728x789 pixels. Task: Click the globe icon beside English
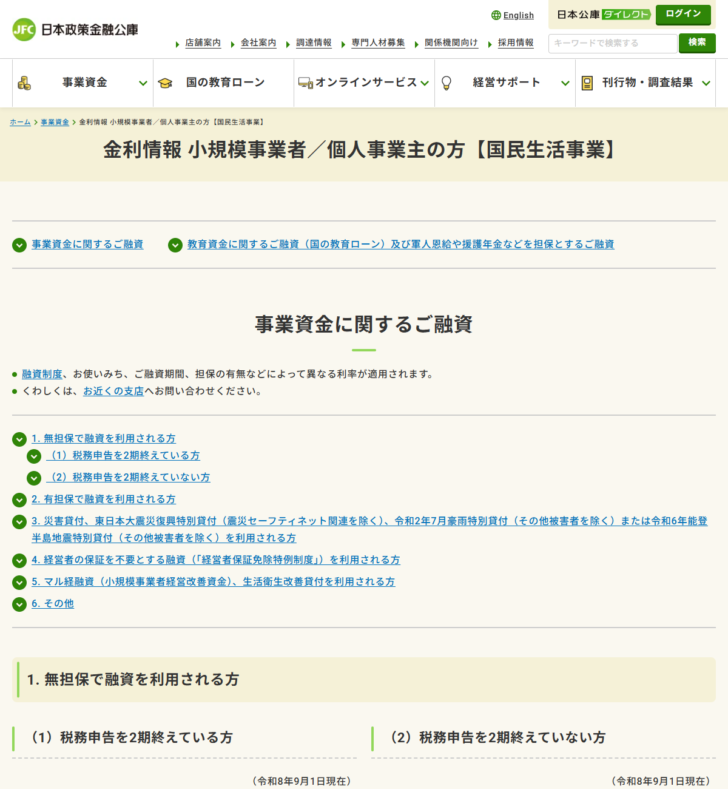[x=496, y=16]
